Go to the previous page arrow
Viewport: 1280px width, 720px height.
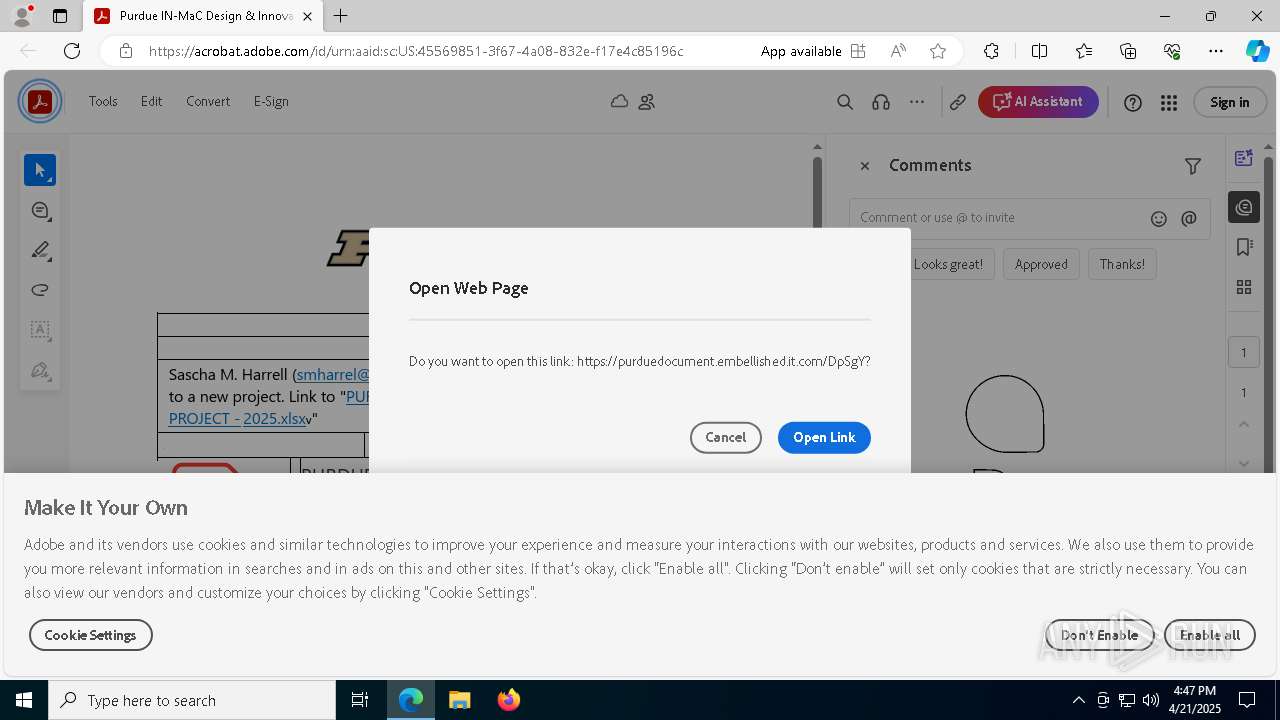click(1244, 424)
